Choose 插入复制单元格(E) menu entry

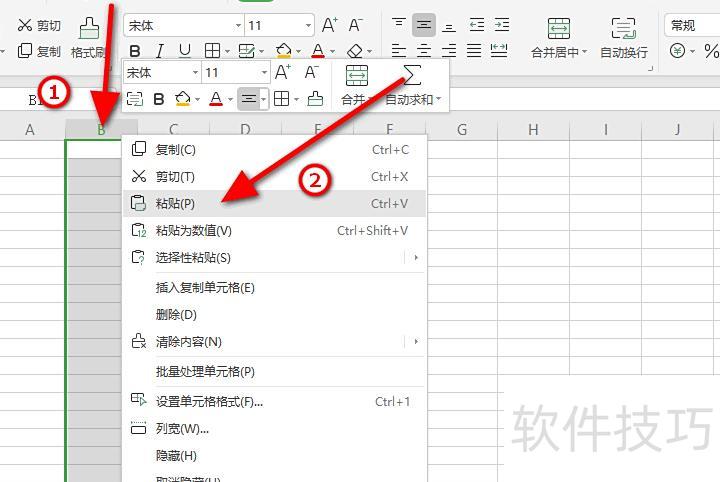(x=275, y=288)
